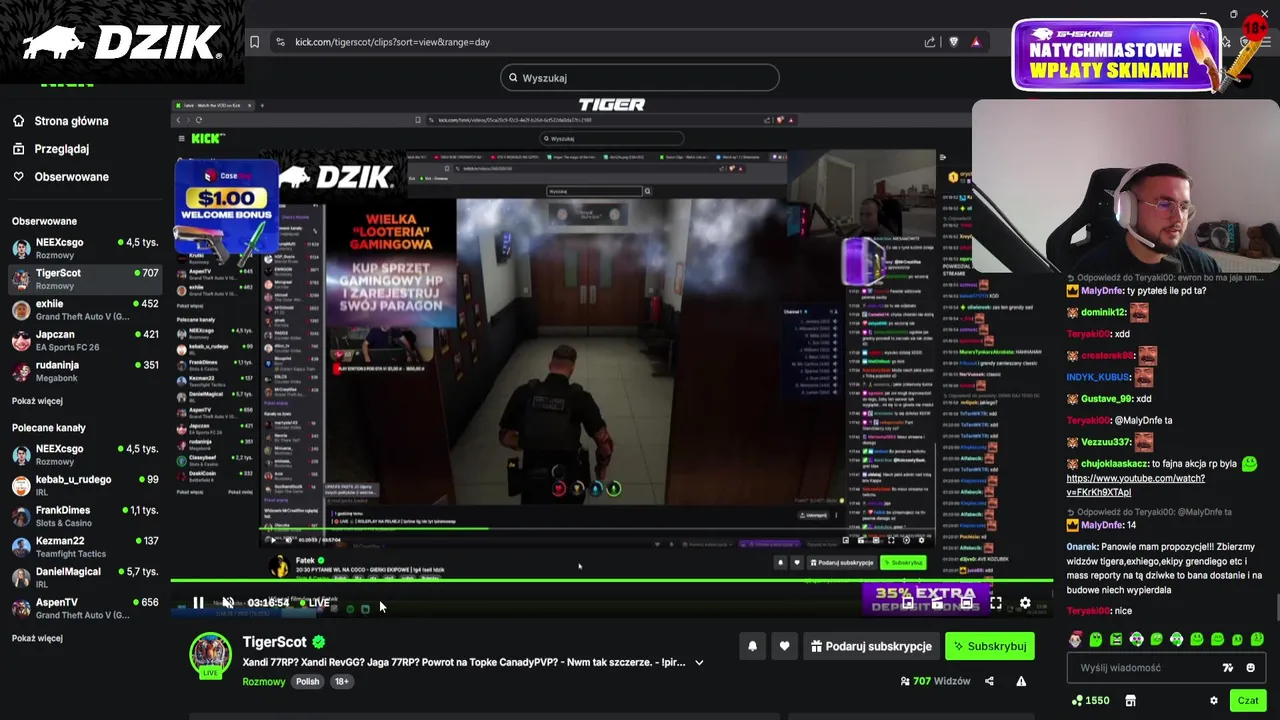Viewport: 1280px width, 720px height.
Task: Click the DZIK logo overlay
Action: click(x=121, y=42)
